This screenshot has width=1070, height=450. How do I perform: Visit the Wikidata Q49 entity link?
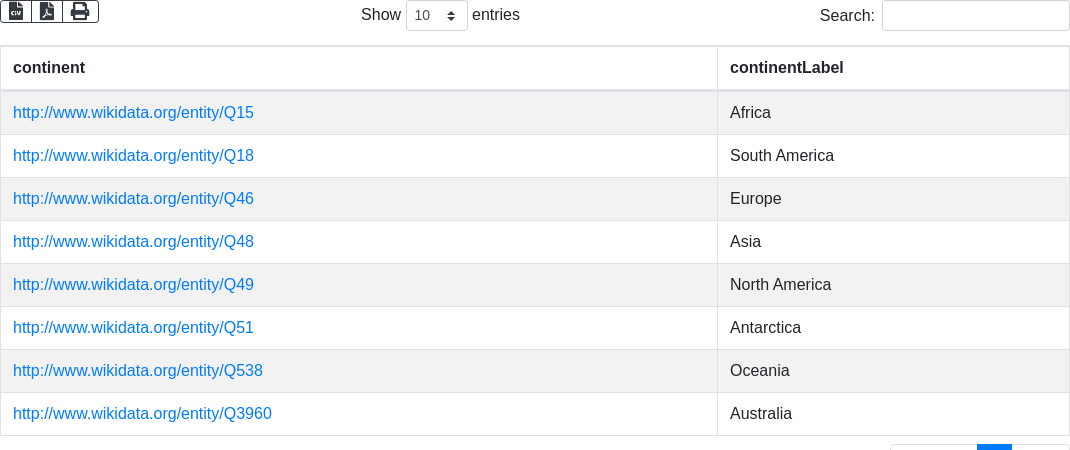point(133,285)
